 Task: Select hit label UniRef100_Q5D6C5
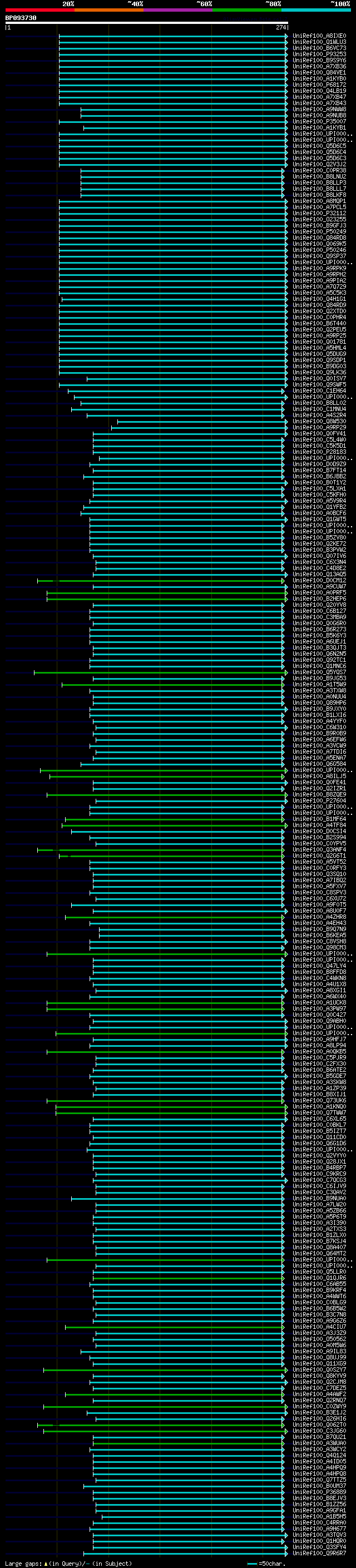pos(319,146)
